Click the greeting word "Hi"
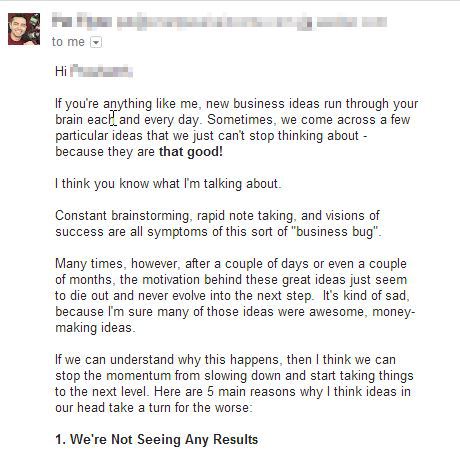This screenshot has height=455, width=460. click(61, 71)
